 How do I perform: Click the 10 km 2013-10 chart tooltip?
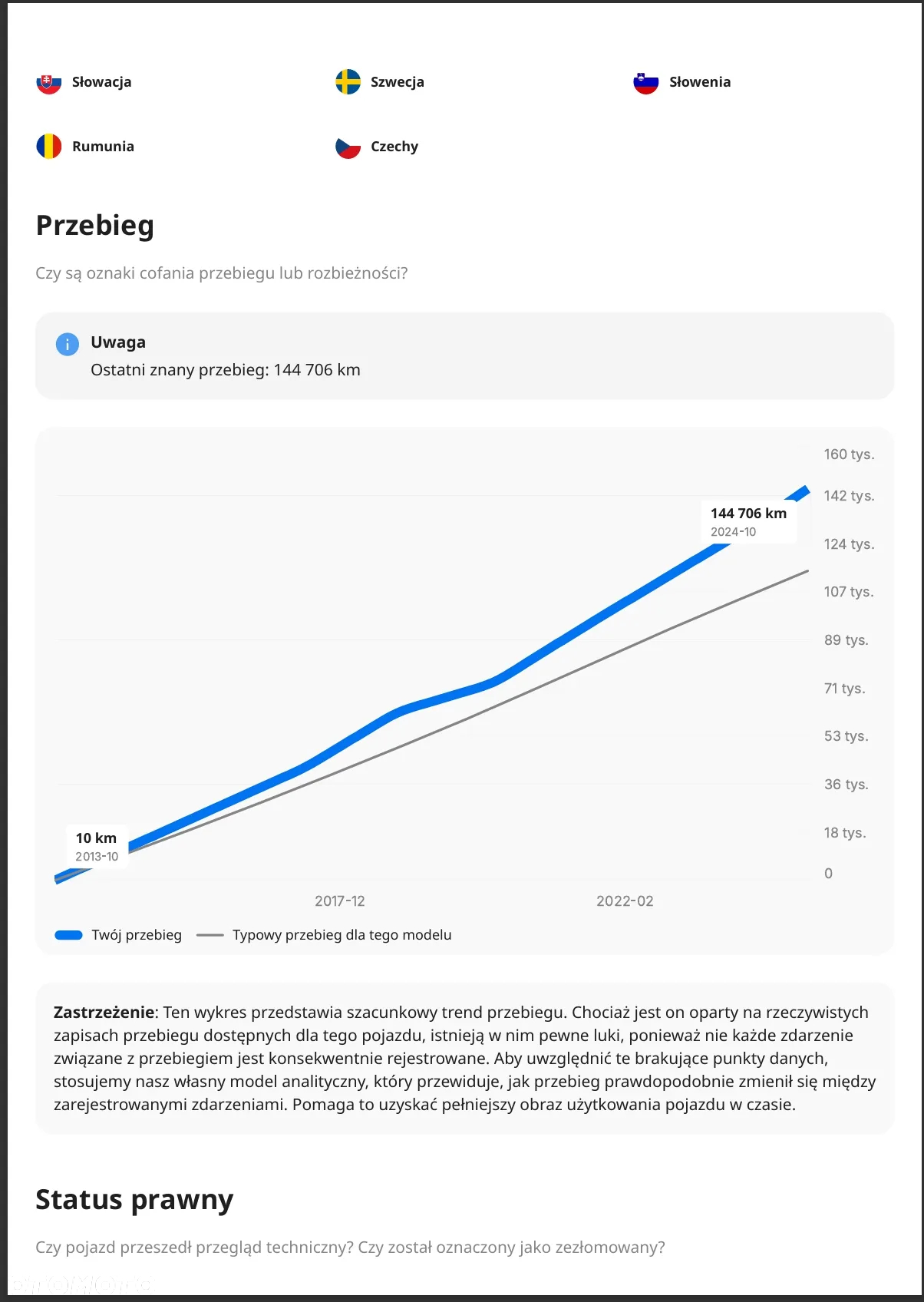tap(97, 847)
